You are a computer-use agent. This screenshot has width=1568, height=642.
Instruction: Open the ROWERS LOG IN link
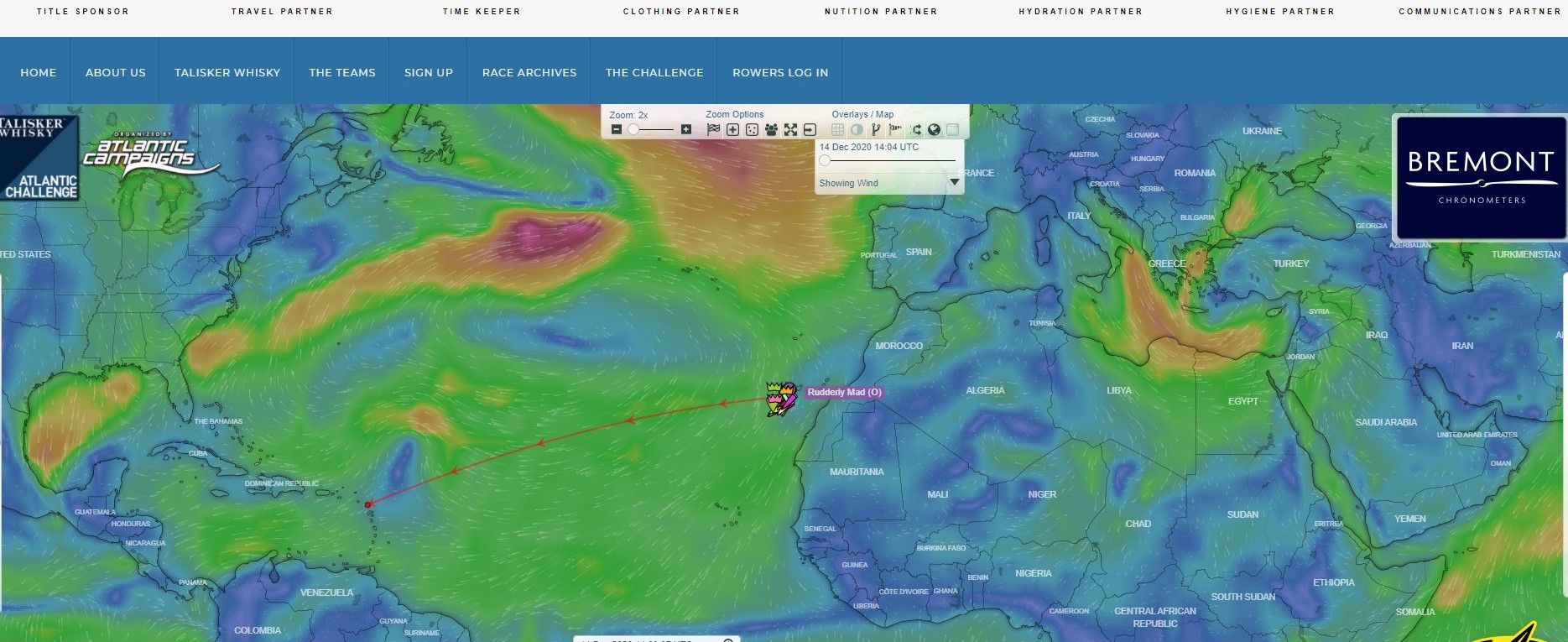(x=780, y=72)
